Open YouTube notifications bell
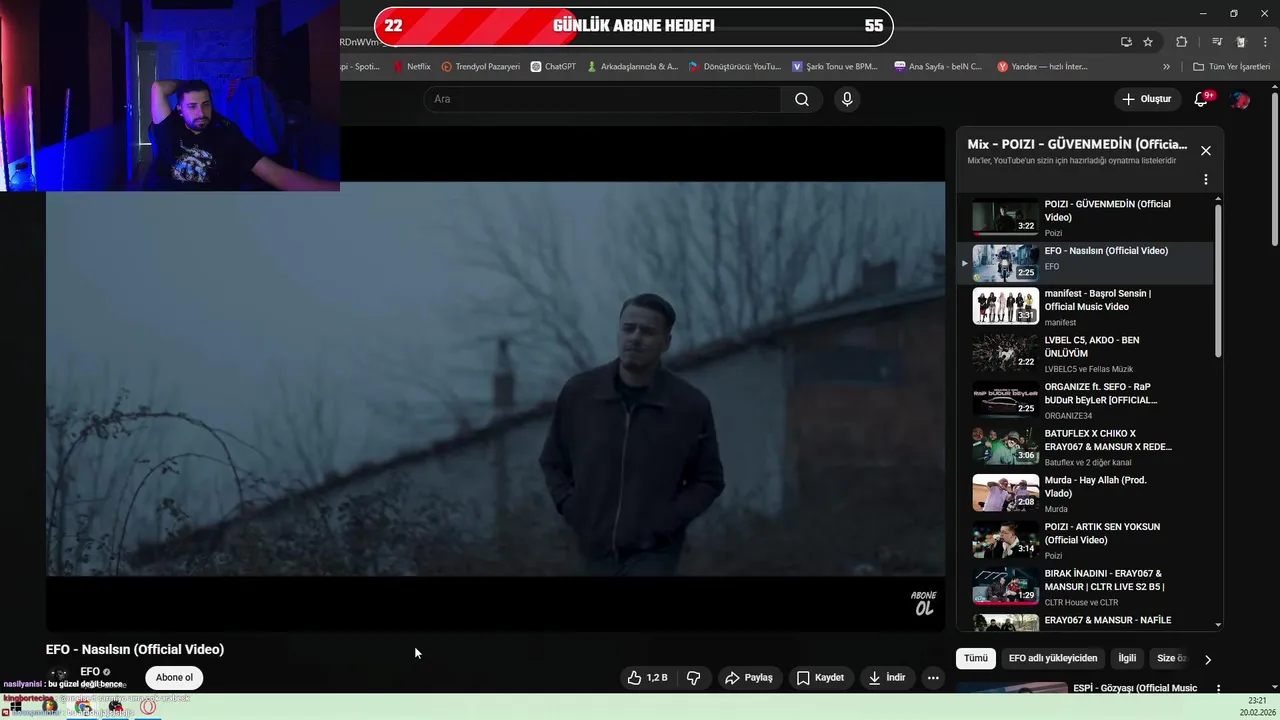1280x720 pixels. click(x=1202, y=99)
